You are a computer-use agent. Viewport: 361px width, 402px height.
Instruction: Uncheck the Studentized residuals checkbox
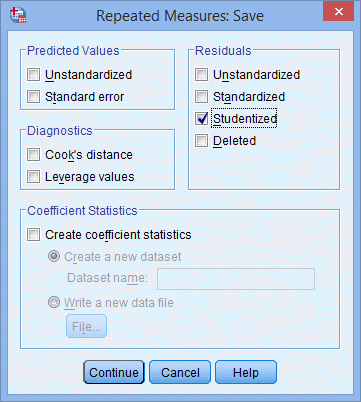tap(201, 119)
